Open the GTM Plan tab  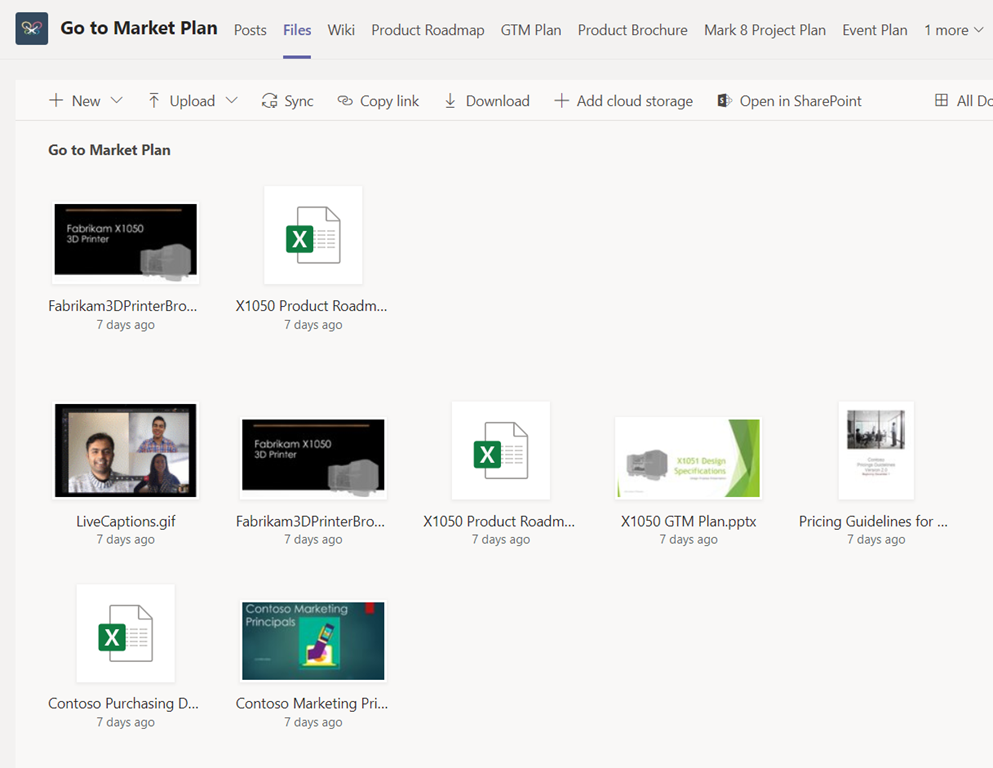(531, 30)
